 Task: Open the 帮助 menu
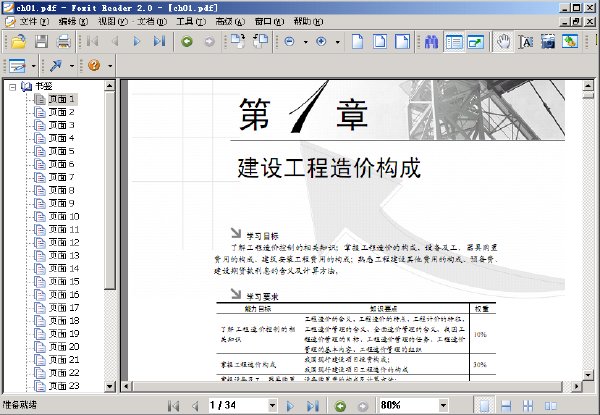(x=308, y=21)
